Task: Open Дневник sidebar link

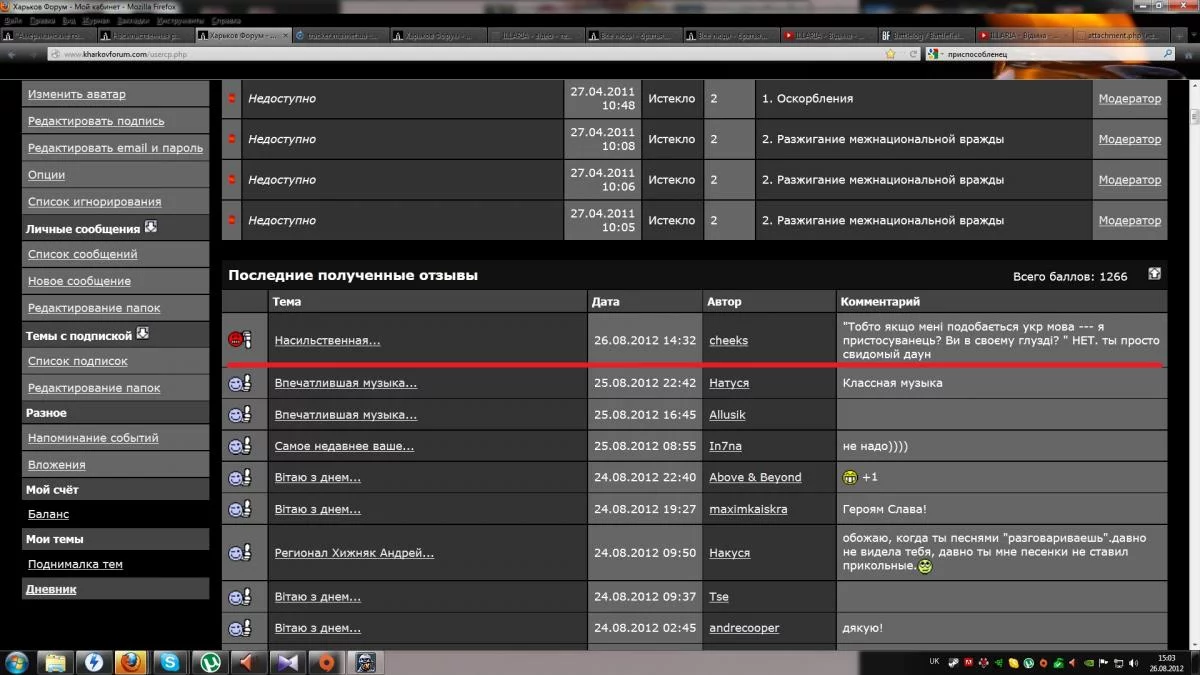Action: click(x=51, y=589)
